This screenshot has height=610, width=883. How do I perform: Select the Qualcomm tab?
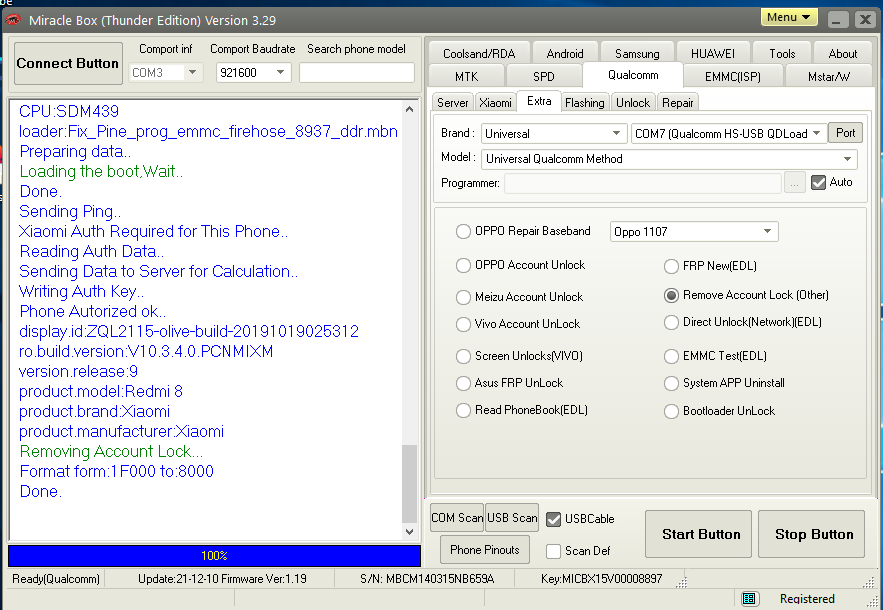click(x=633, y=75)
